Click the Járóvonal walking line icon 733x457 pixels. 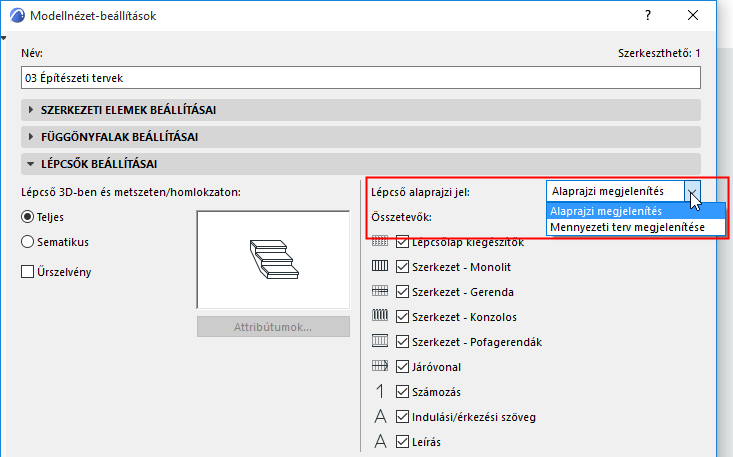(380, 366)
